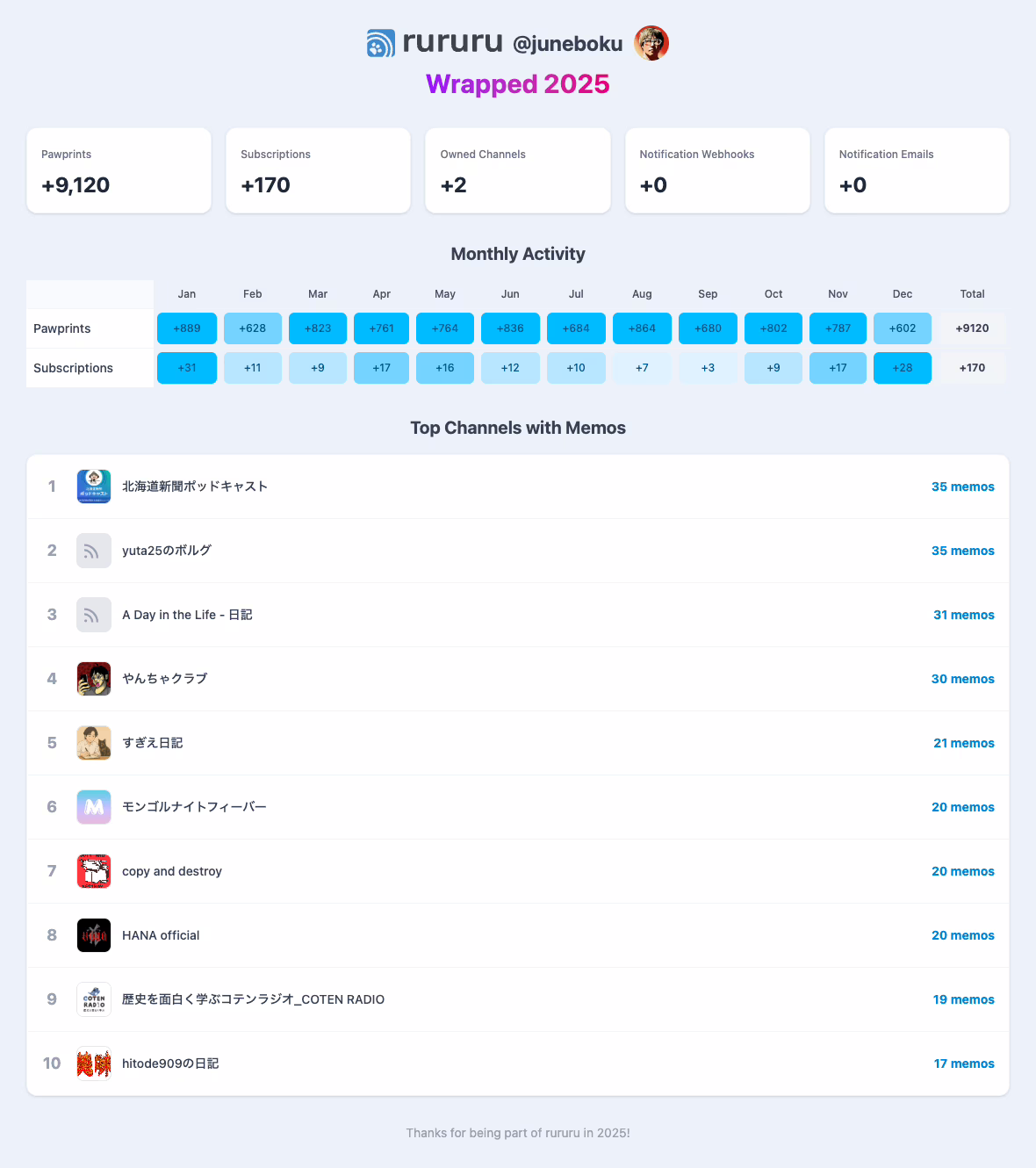The height and width of the screenshot is (1168, 1036).
Task: Click the @juneboku profile avatar
Action: pos(651,43)
